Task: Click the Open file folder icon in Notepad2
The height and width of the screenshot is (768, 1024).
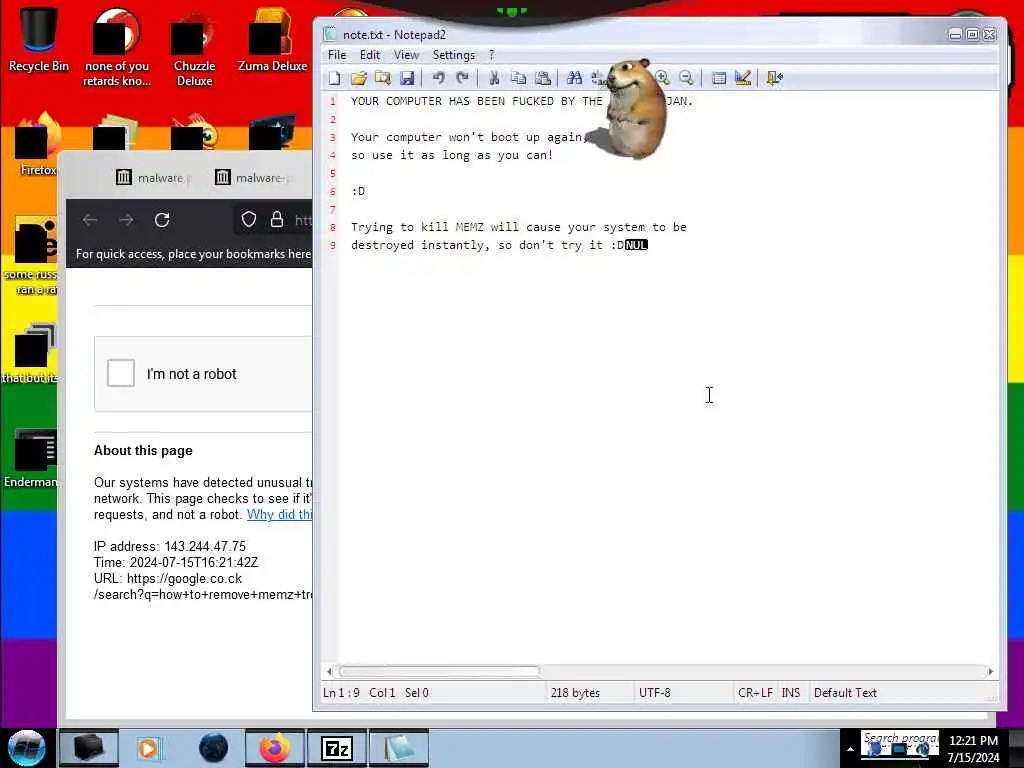Action: tap(359, 78)
